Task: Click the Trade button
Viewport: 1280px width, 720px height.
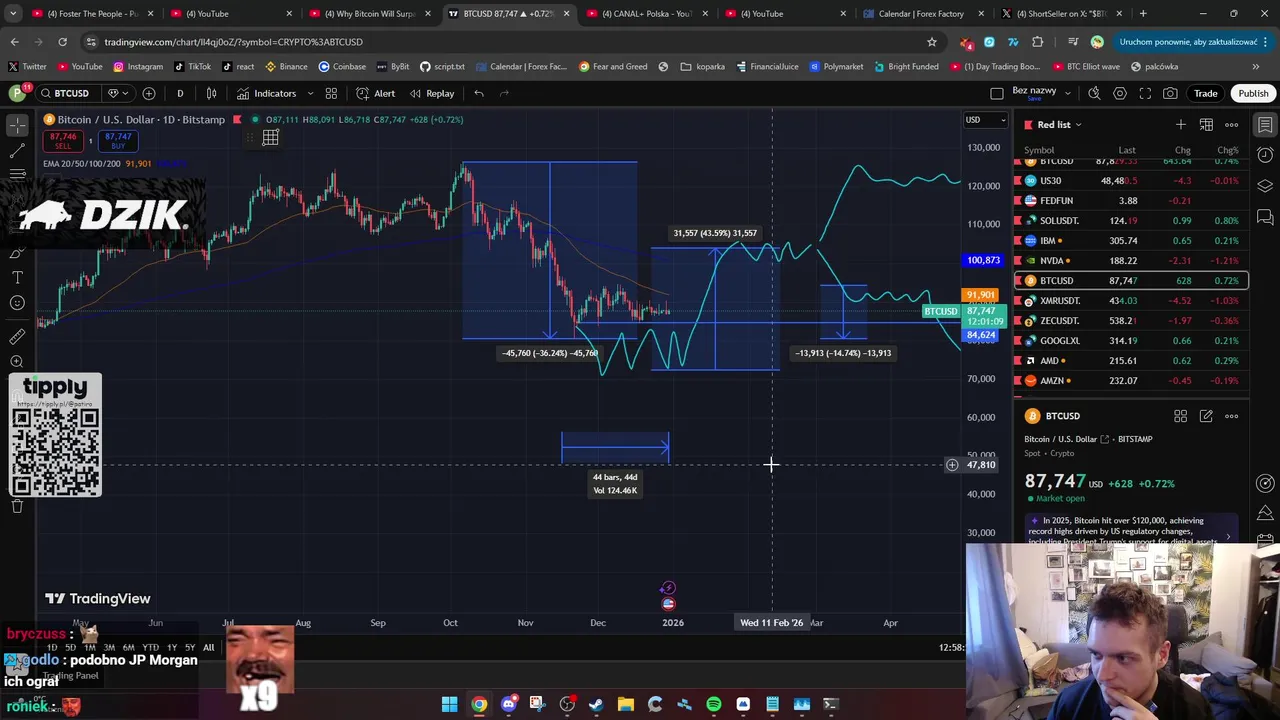Action: tap(1205, 93)
